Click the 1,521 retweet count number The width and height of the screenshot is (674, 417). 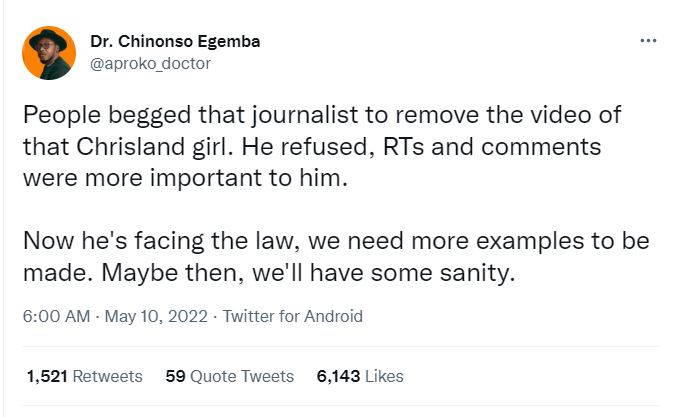pos(46,377)
